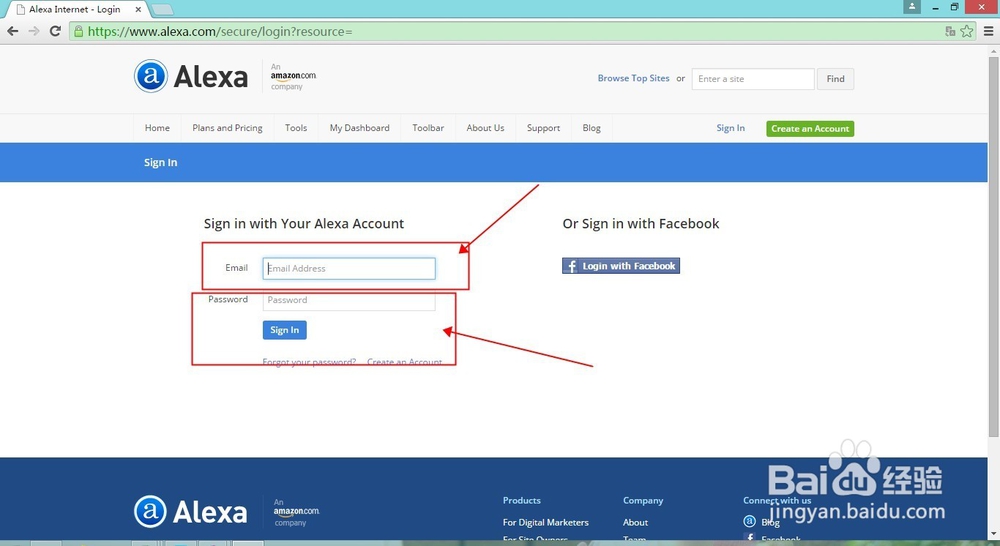Click the Find button

click(835, 79)
